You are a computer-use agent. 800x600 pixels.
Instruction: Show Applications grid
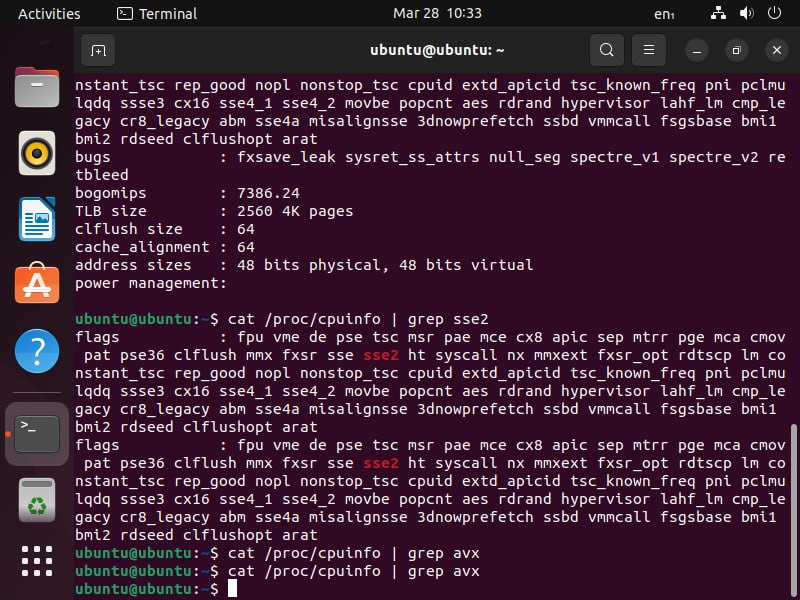[37, 561]
